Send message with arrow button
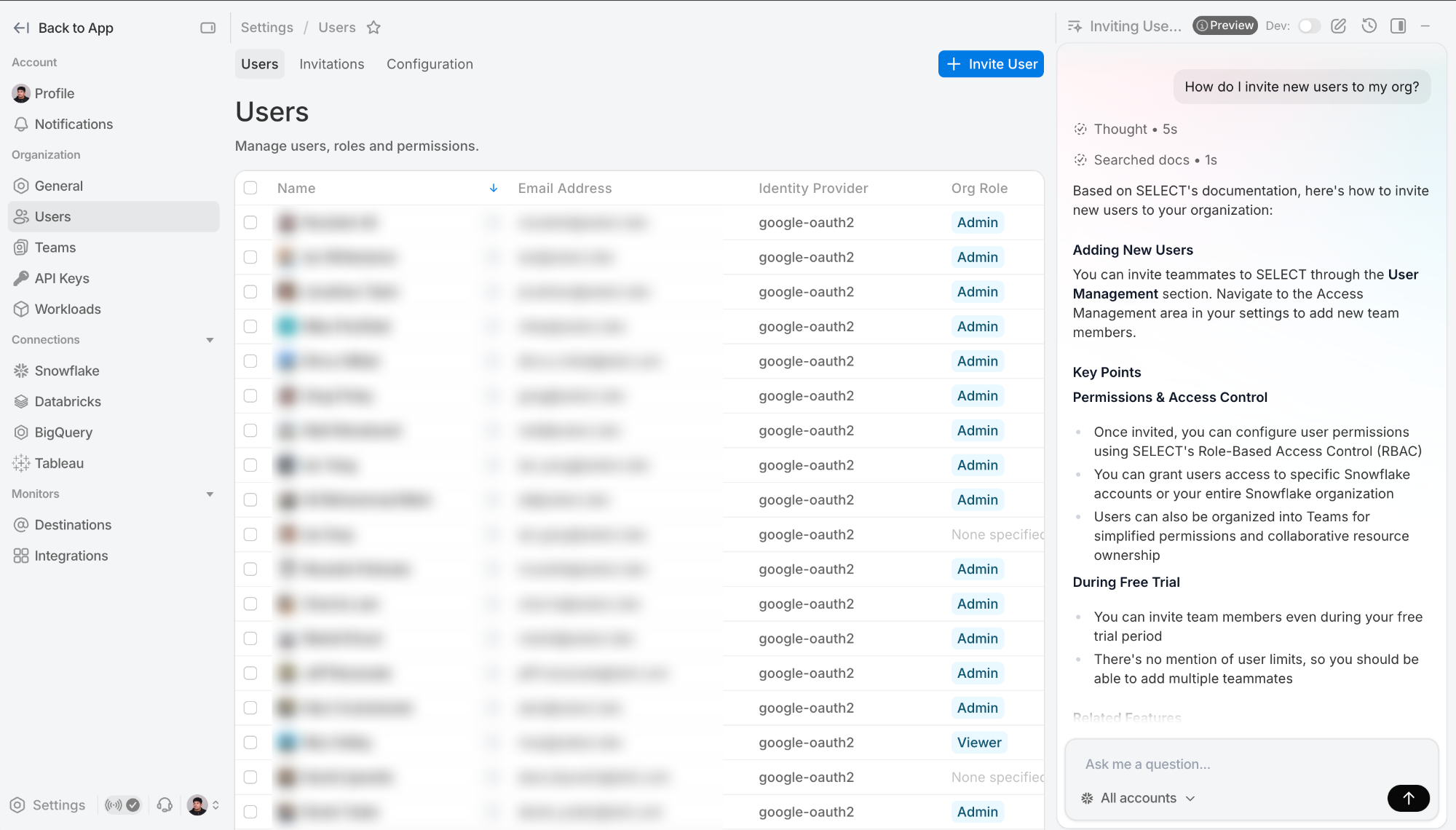This screenshot has width=1456, height=830. coord(1408,798)
